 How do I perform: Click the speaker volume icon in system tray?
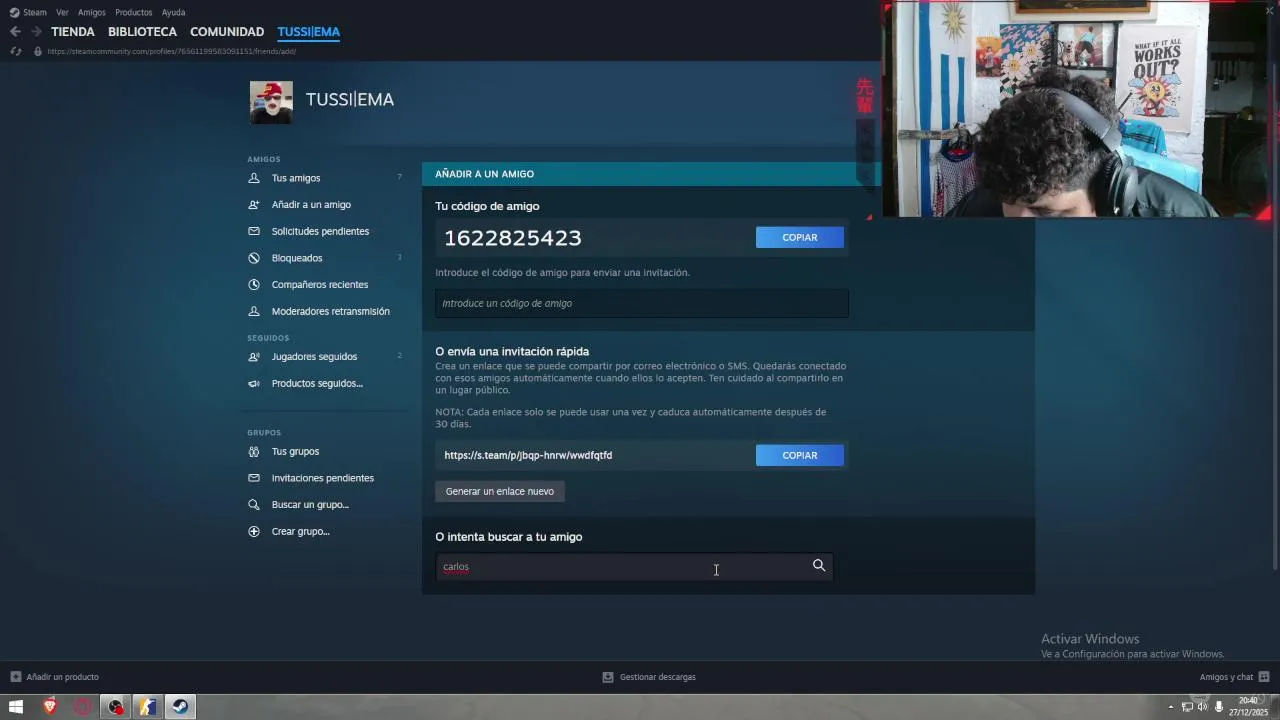(1202, 707)
